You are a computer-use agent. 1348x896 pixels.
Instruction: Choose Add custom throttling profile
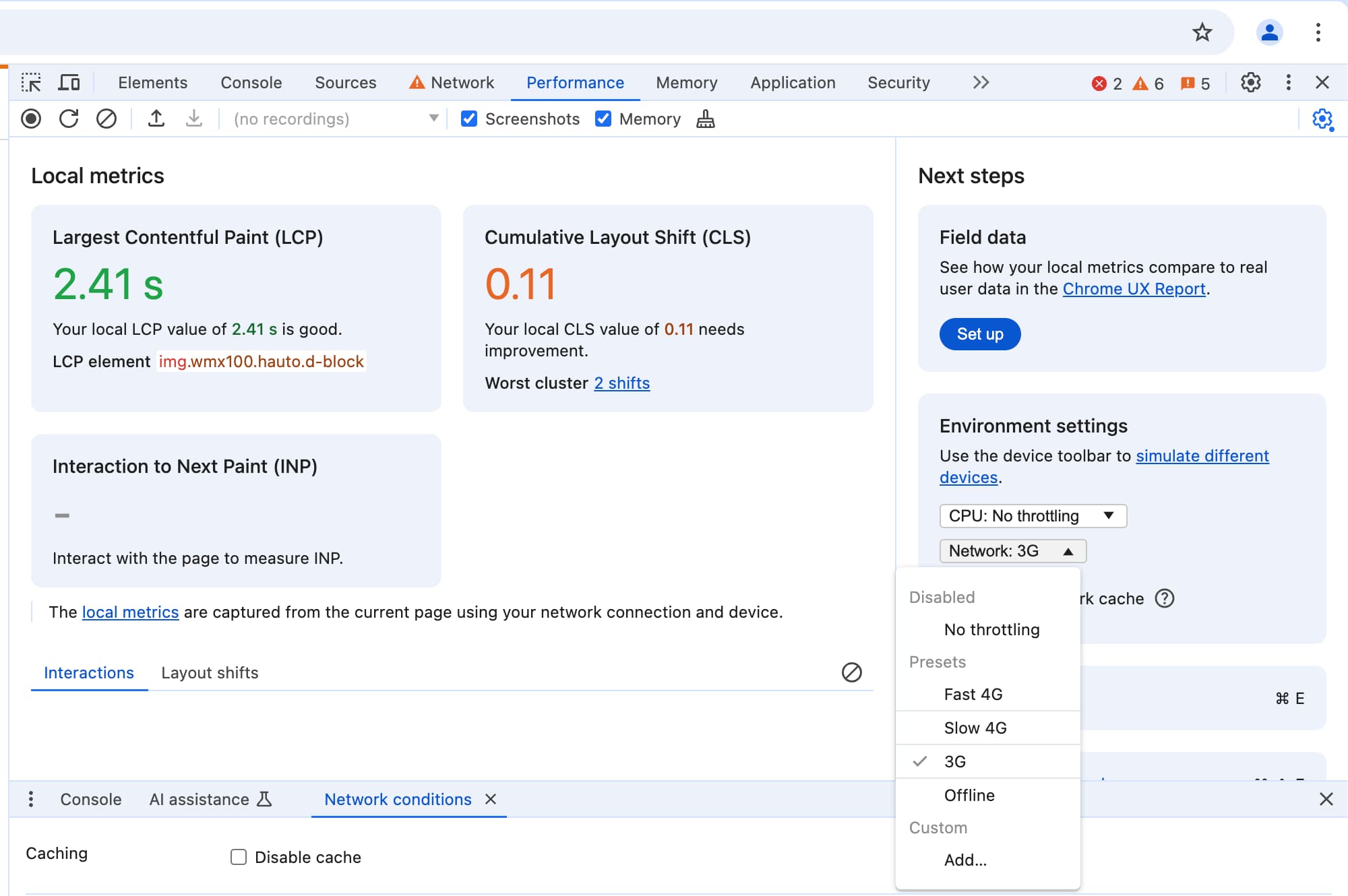(x=987, y=860)
